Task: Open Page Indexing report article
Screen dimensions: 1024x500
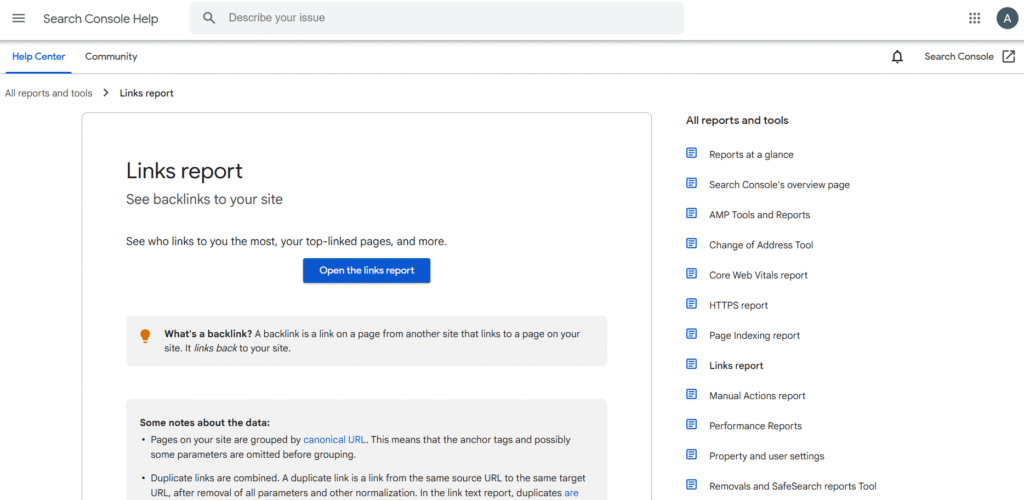Action: coord(754,336)
